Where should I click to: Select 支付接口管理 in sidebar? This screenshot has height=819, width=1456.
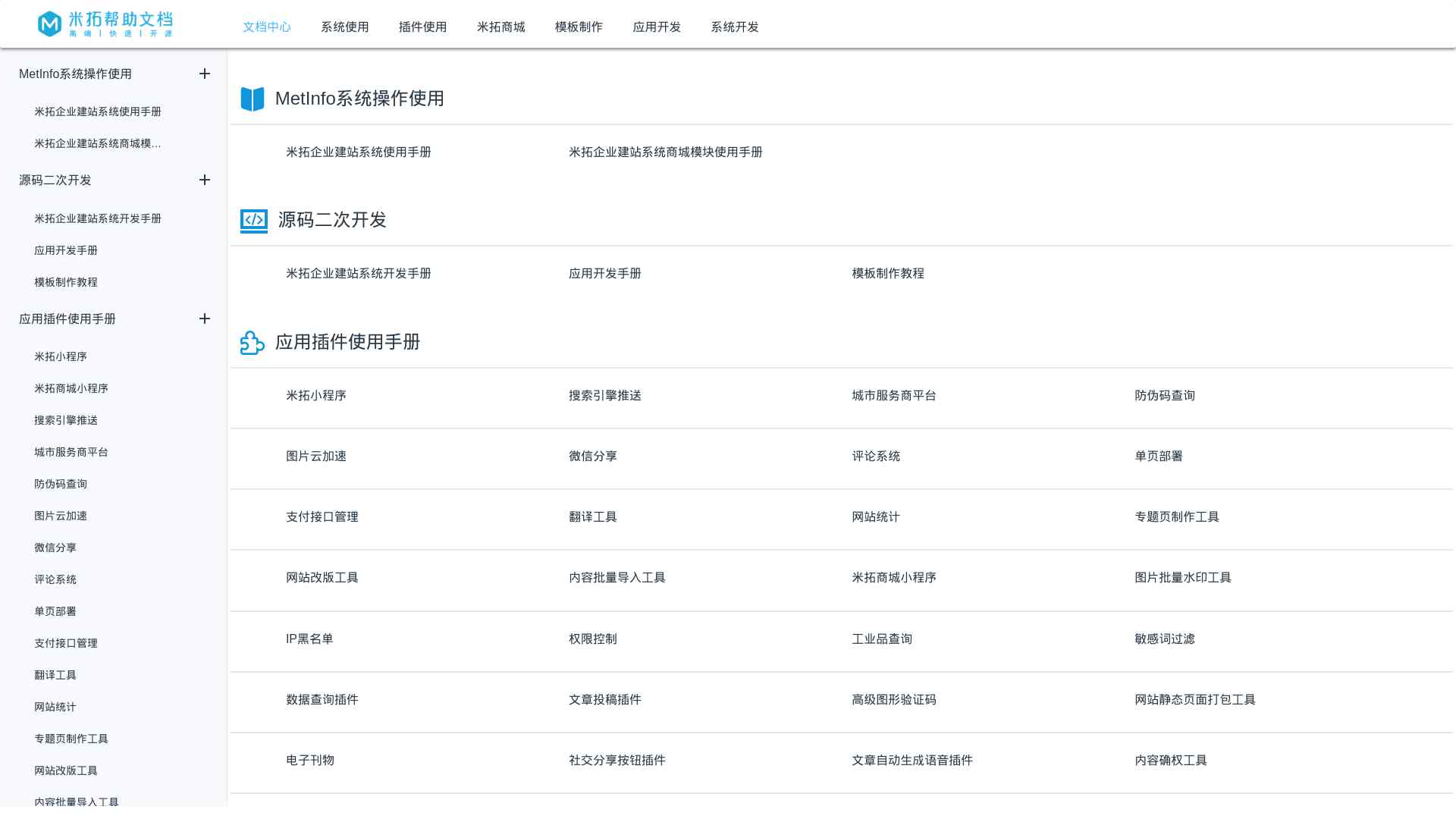(x=66, y=643)
